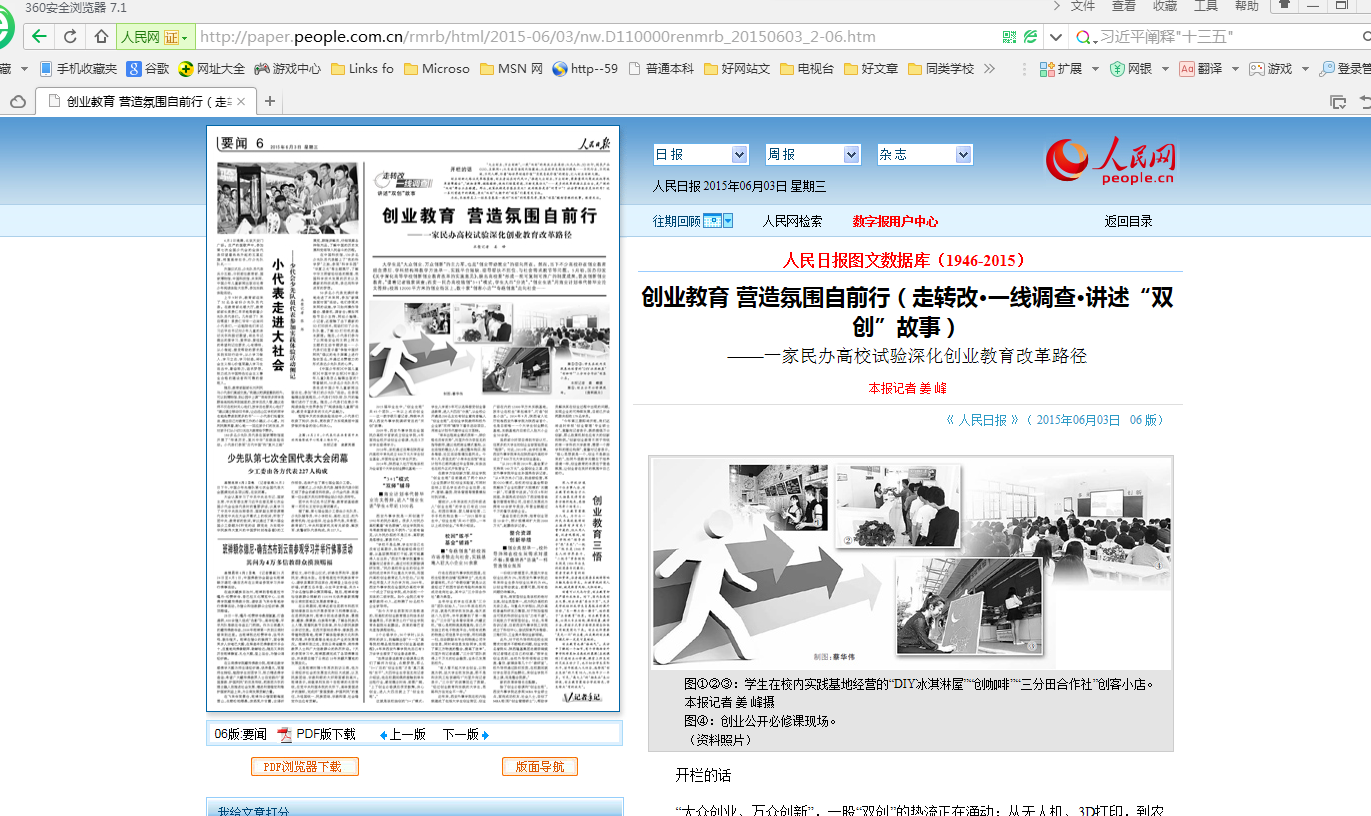Image resolution: width=1371 pixels, height=816 pixels.
Task: Open the 往期回顾 calendar picker
Action: [x=717, y=221]
